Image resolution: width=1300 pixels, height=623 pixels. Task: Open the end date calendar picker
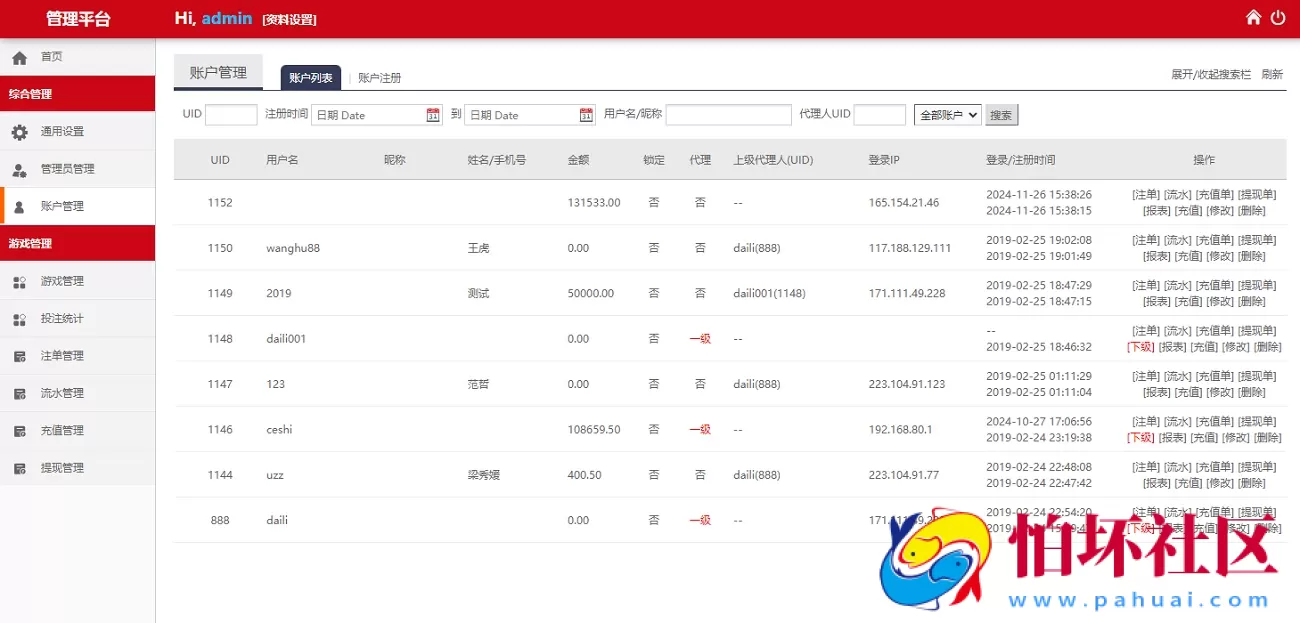[585, 114]
